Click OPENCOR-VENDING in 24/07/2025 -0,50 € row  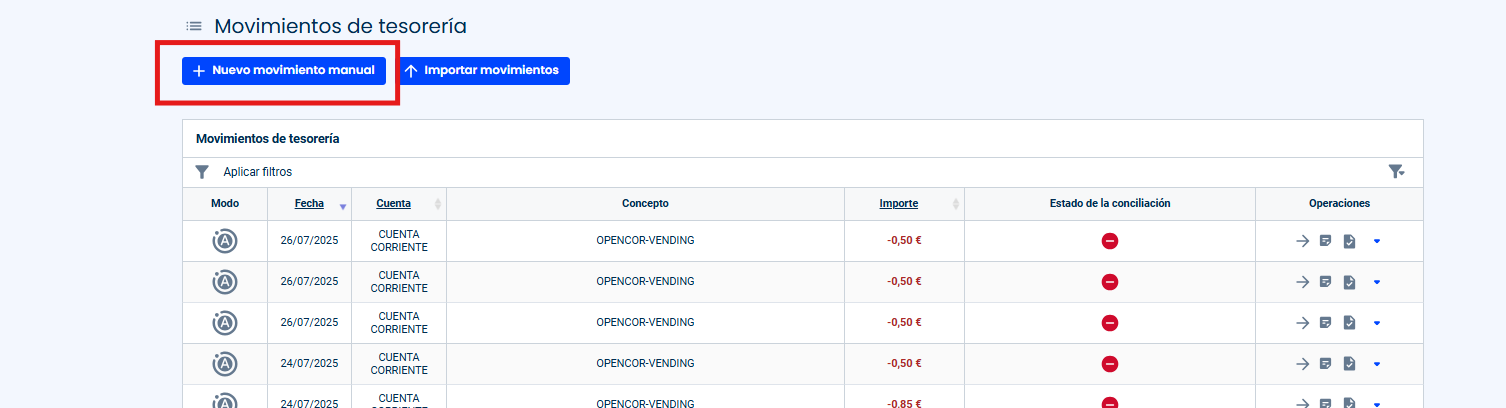pos(645,364)
